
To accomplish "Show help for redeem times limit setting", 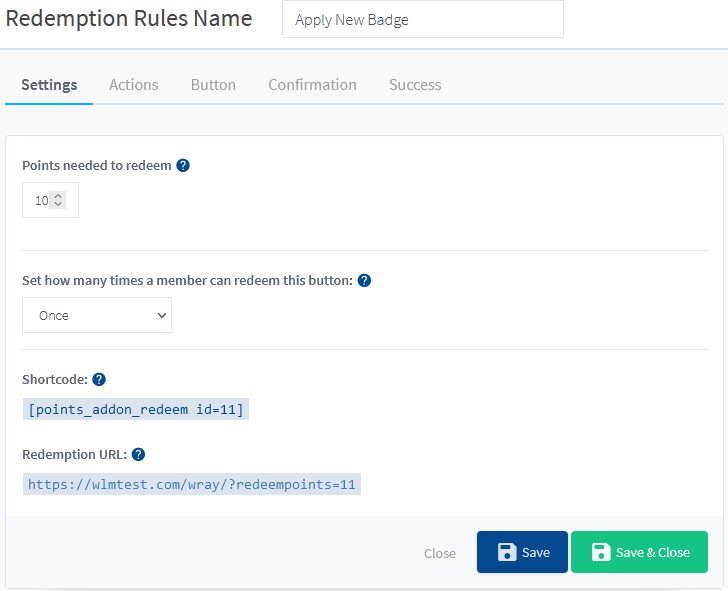I will [x=364, y=280].
